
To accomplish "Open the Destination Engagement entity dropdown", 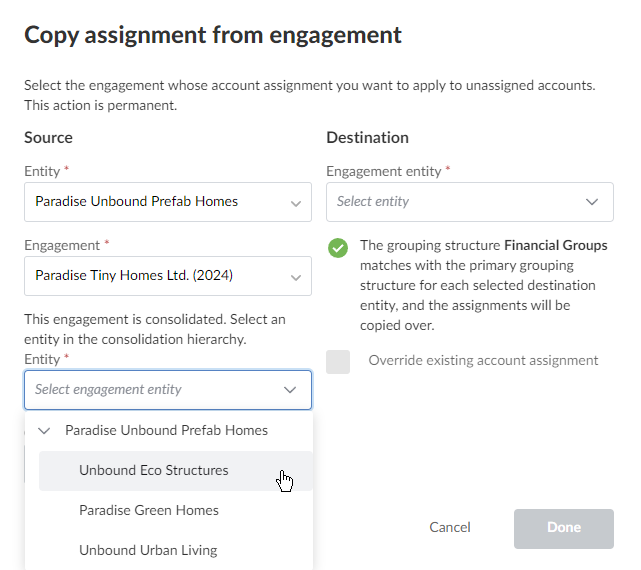I will [x=460, y=202].
